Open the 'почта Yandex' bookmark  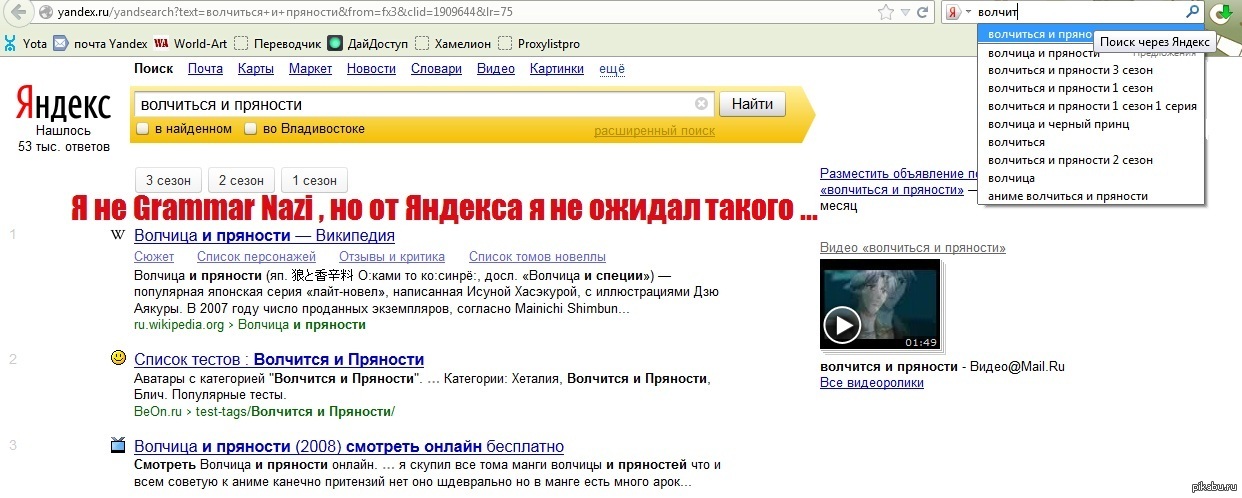(100, 43)
